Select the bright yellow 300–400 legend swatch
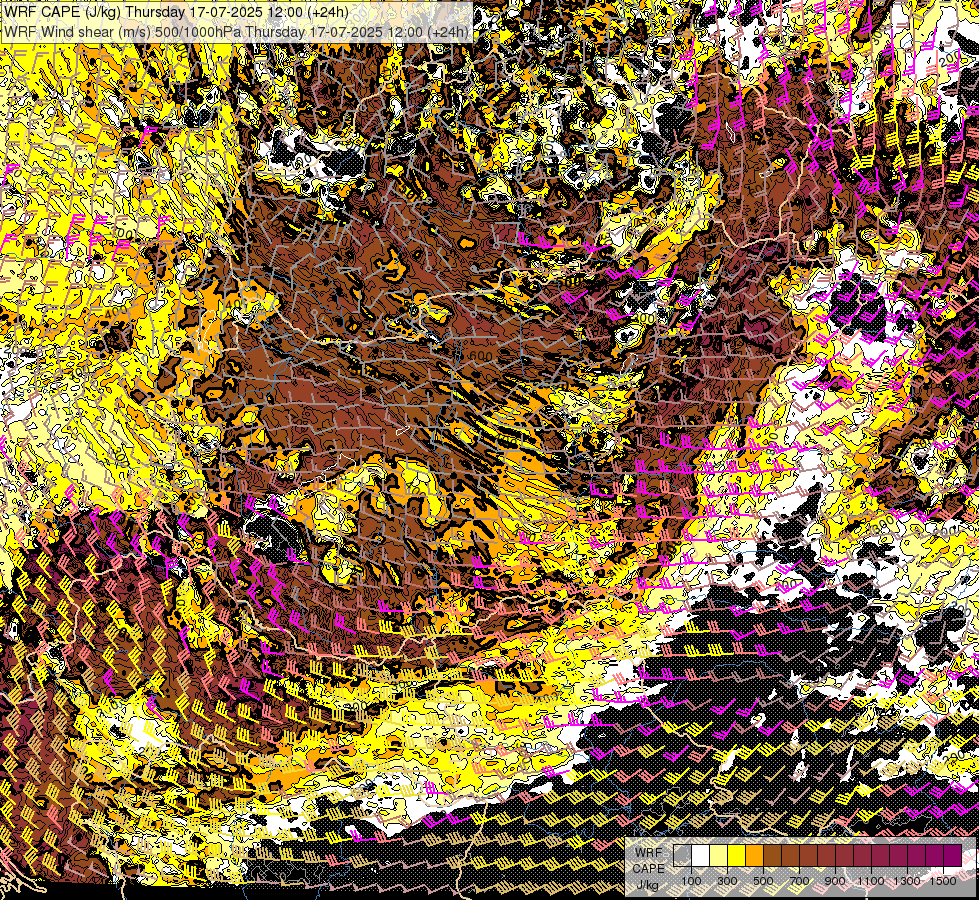The width and height of the screenshot is (979, 900). pos(737,856)
